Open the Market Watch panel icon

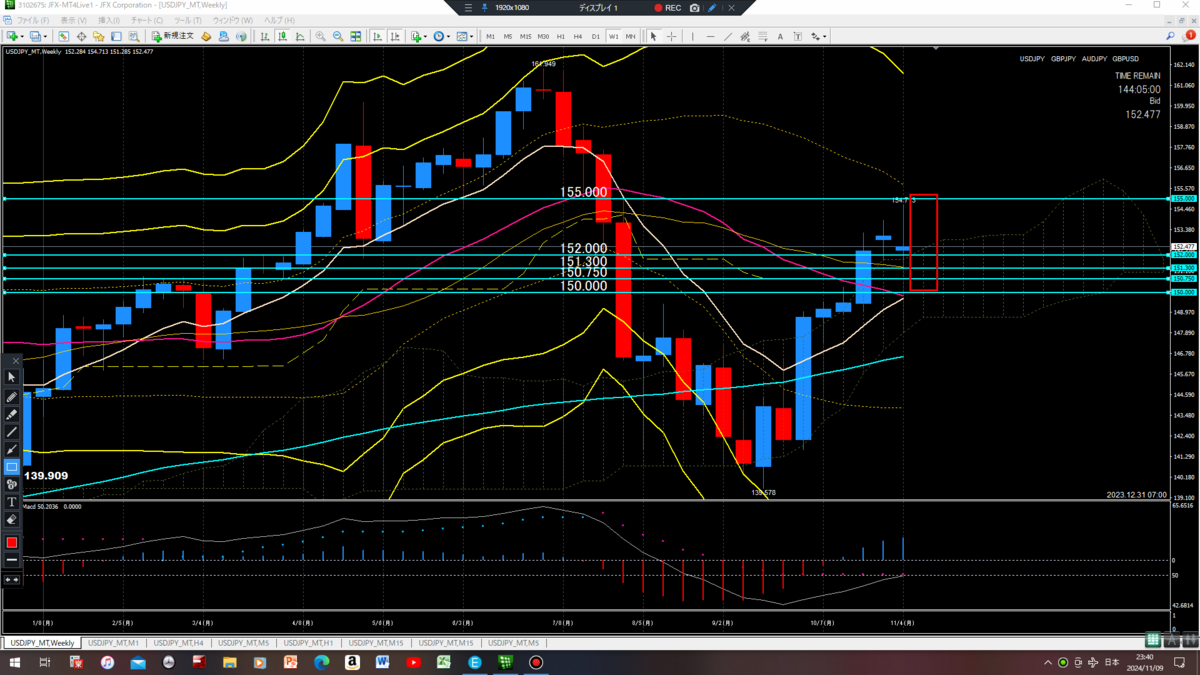(63, 36)
